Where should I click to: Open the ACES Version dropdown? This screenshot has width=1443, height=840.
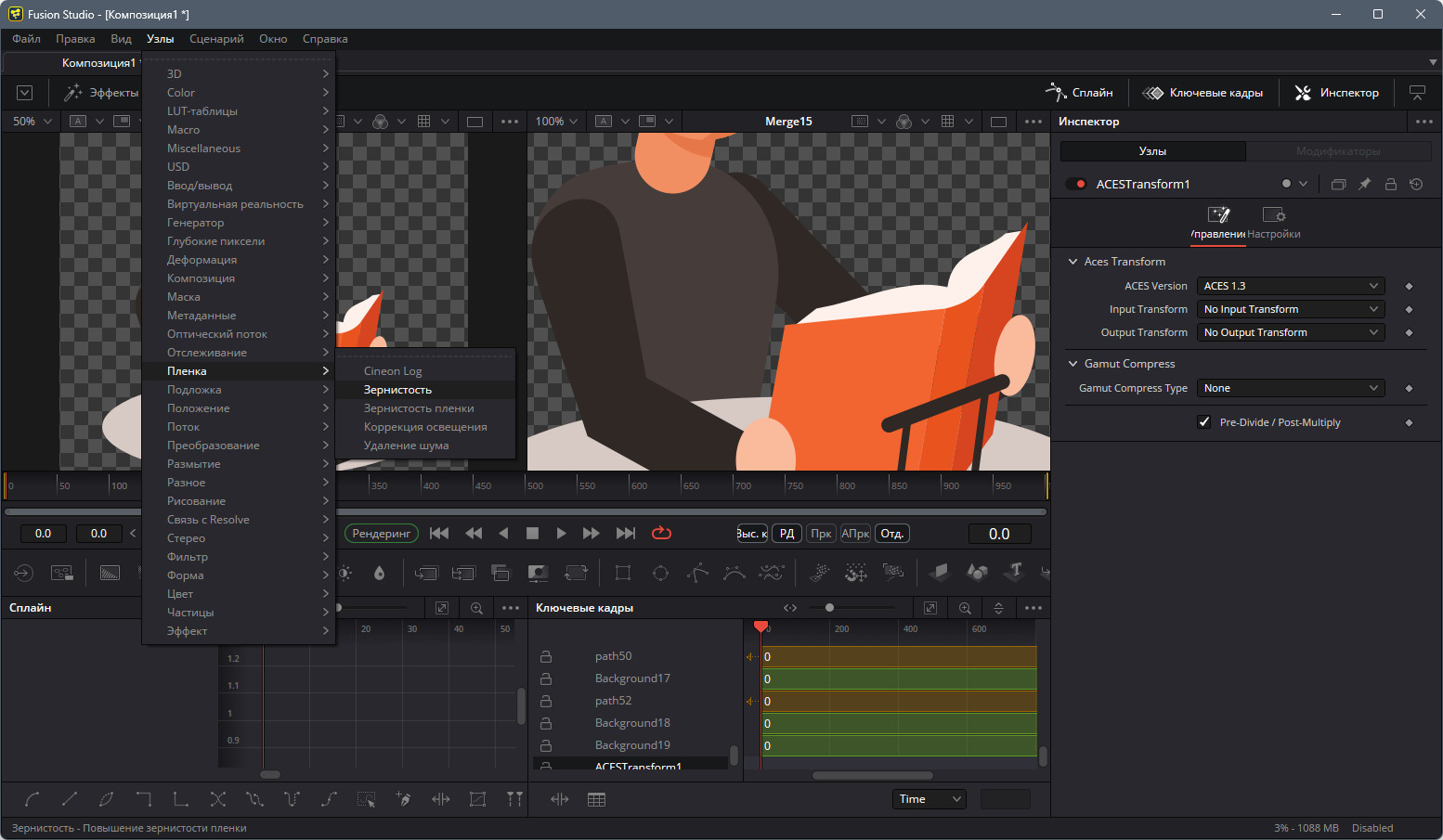click(1290, 286)
